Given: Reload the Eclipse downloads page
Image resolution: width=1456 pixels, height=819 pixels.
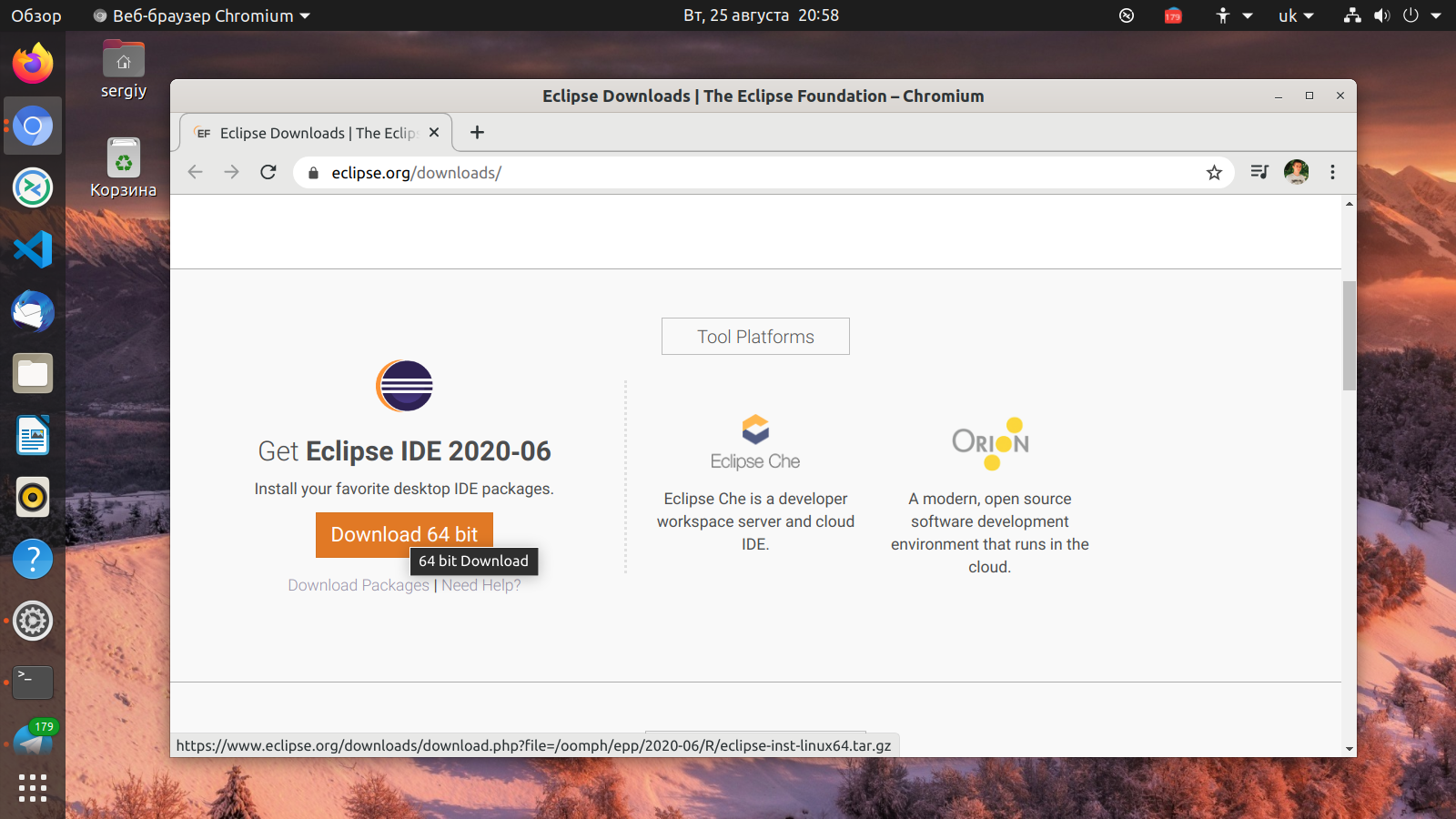Looking at the screenshot, I should 268,173.
